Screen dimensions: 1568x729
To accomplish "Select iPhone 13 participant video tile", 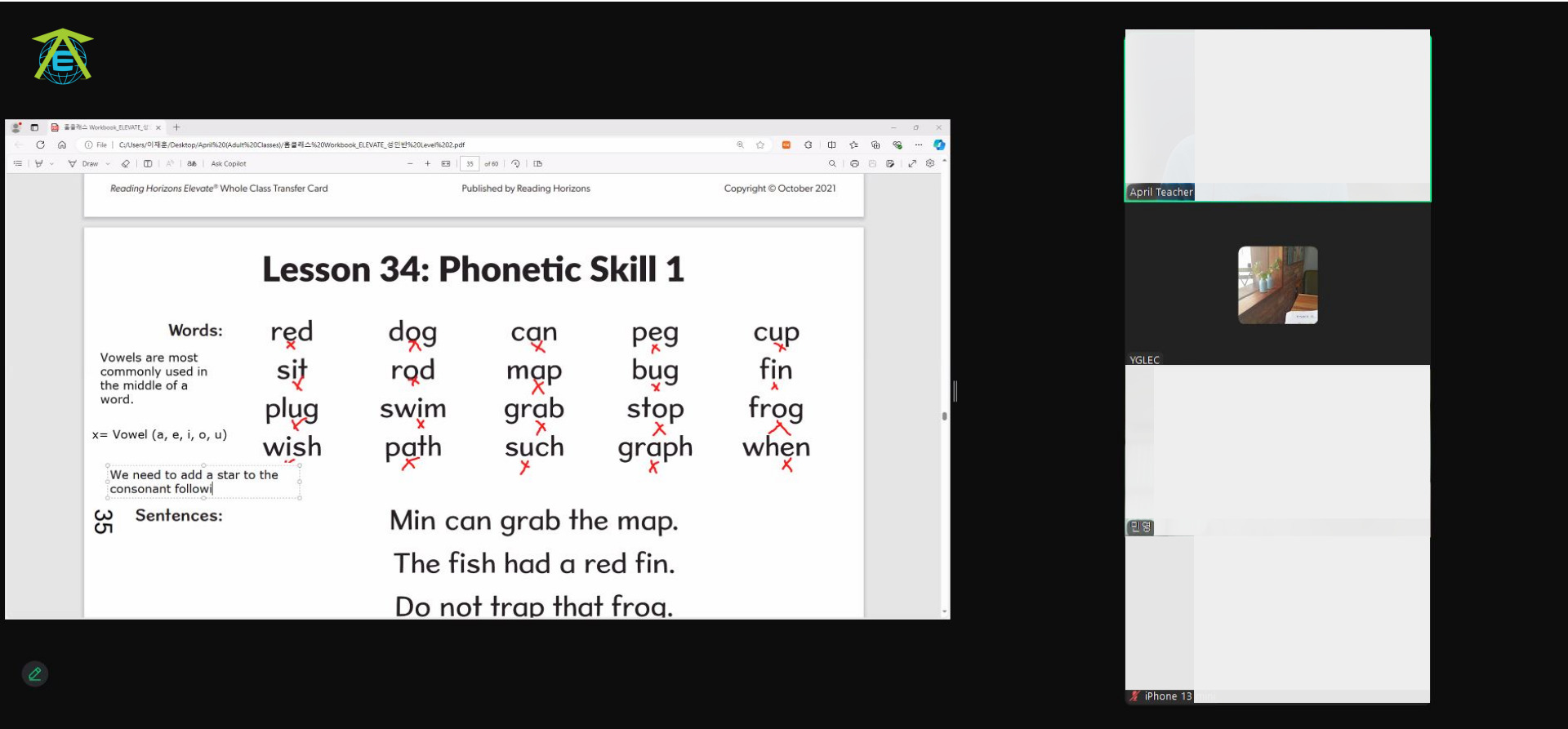I will pyautogui.click(x=1277, y=620).
